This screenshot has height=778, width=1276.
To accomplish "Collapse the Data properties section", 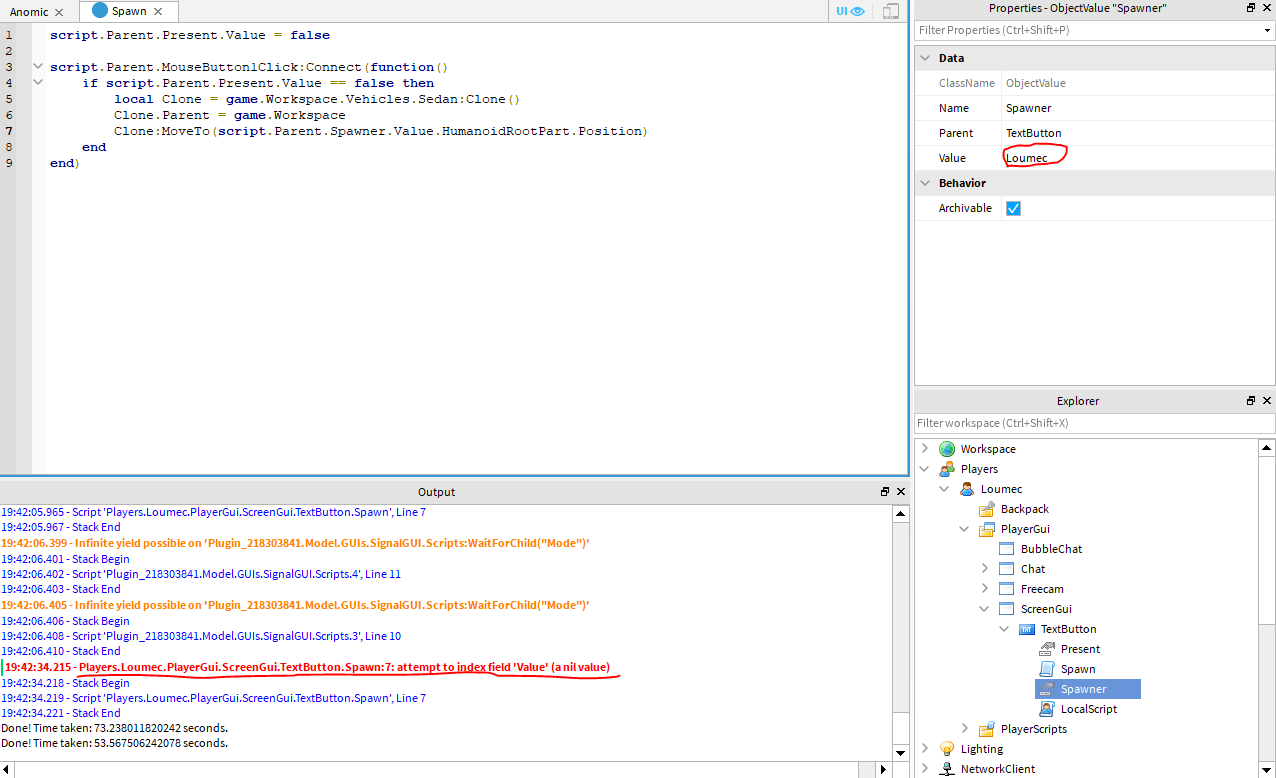I will [924, 58].
